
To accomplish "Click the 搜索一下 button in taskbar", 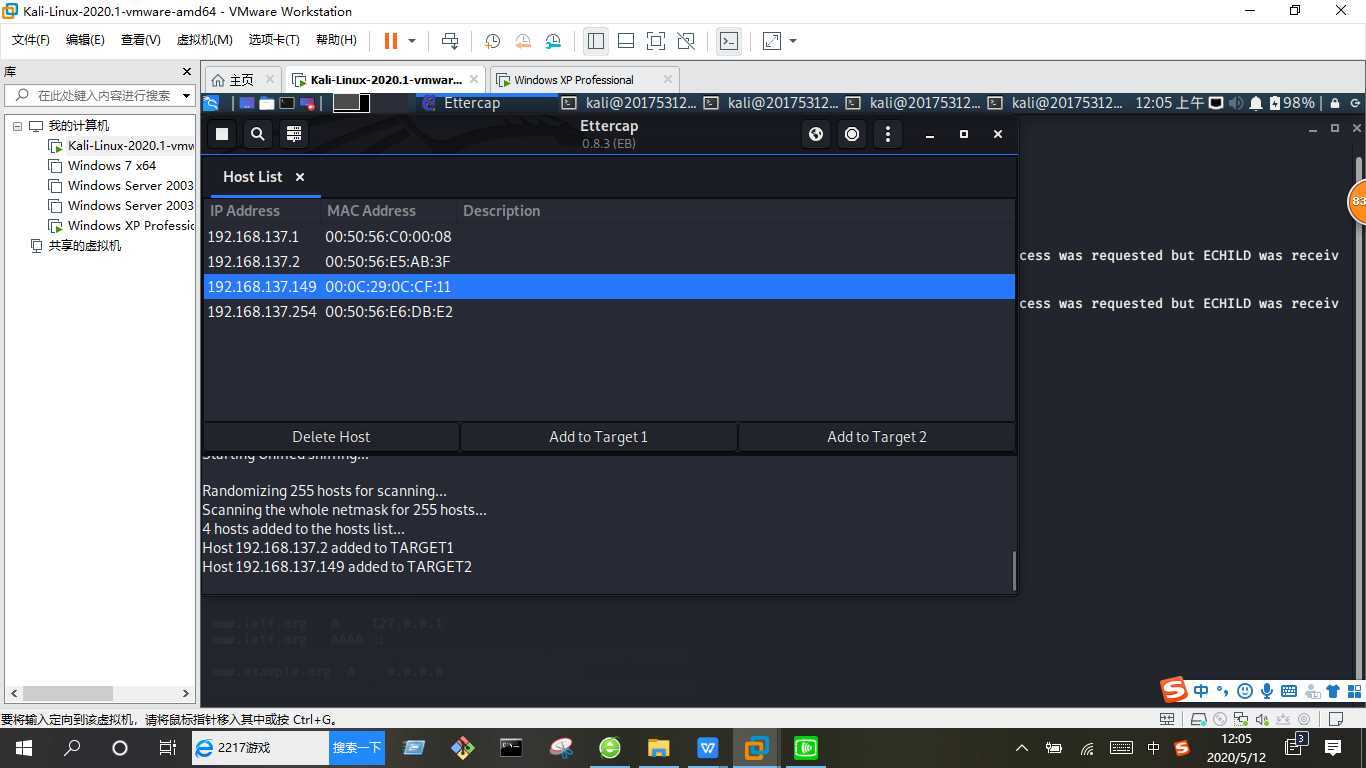I will [x=357, y=748].
